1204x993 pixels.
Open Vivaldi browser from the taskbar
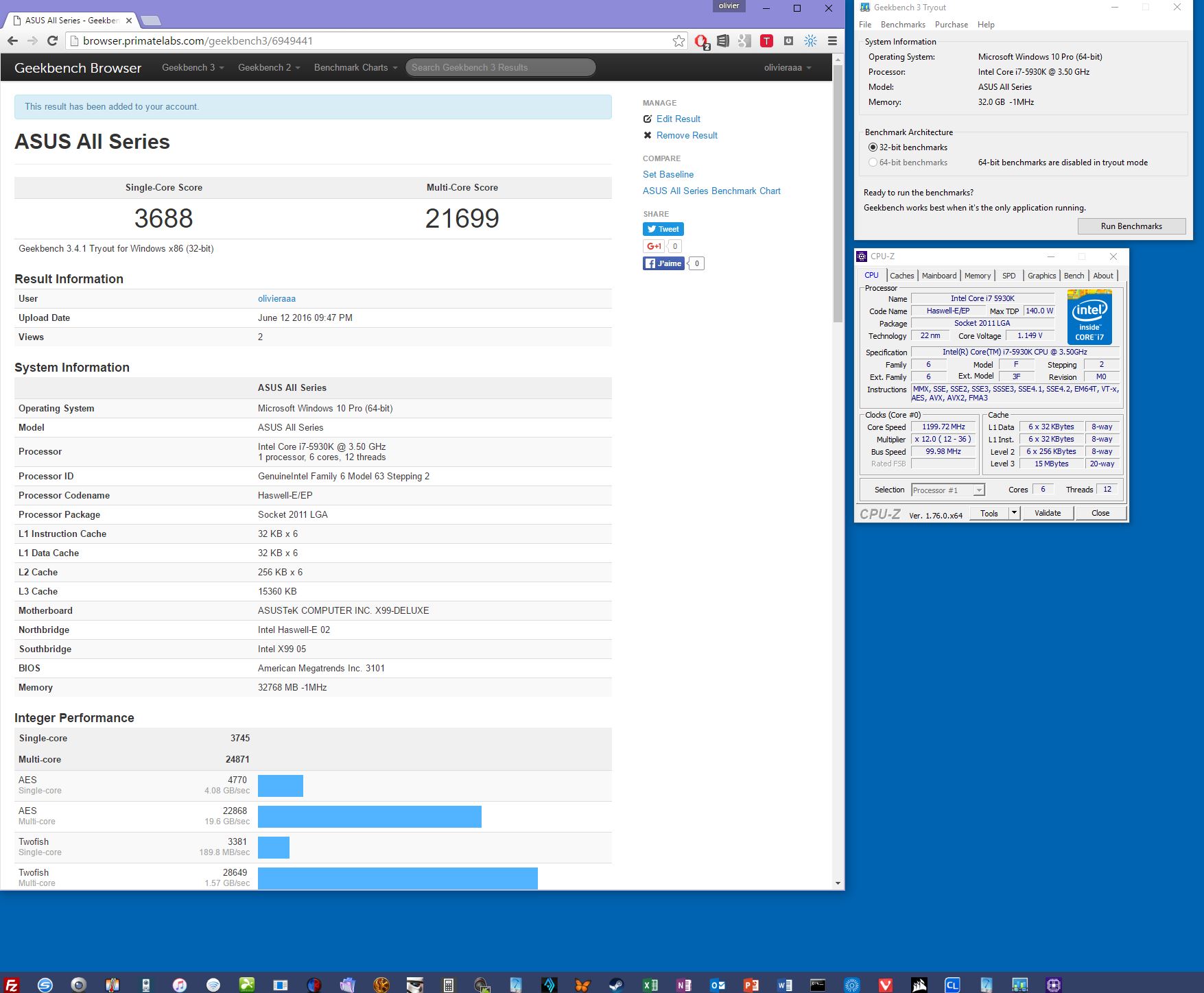(x=886, y=985)
